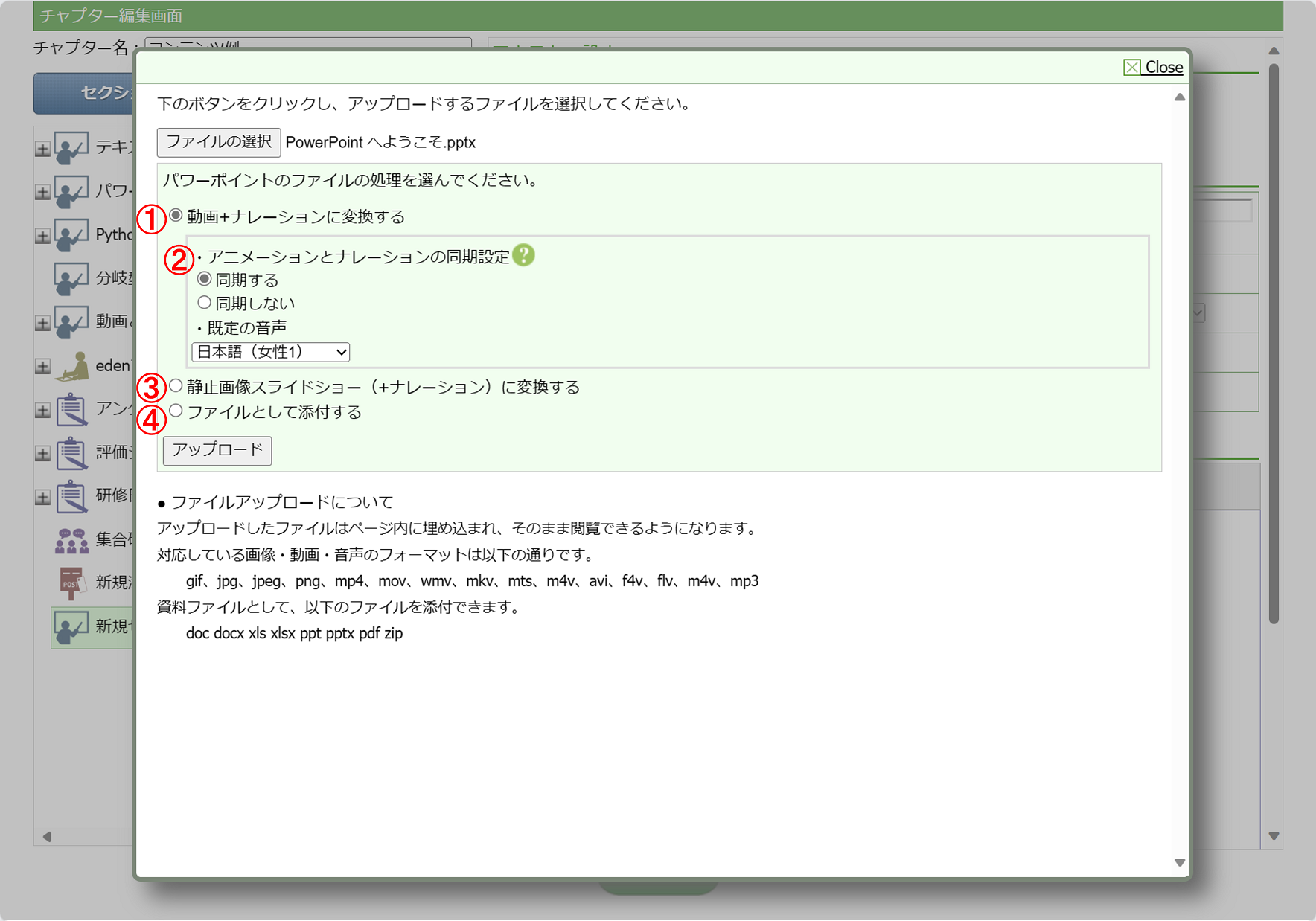Click the blue セクション tab button
This screenshot has height=921, width=1316.
point(83,93)
